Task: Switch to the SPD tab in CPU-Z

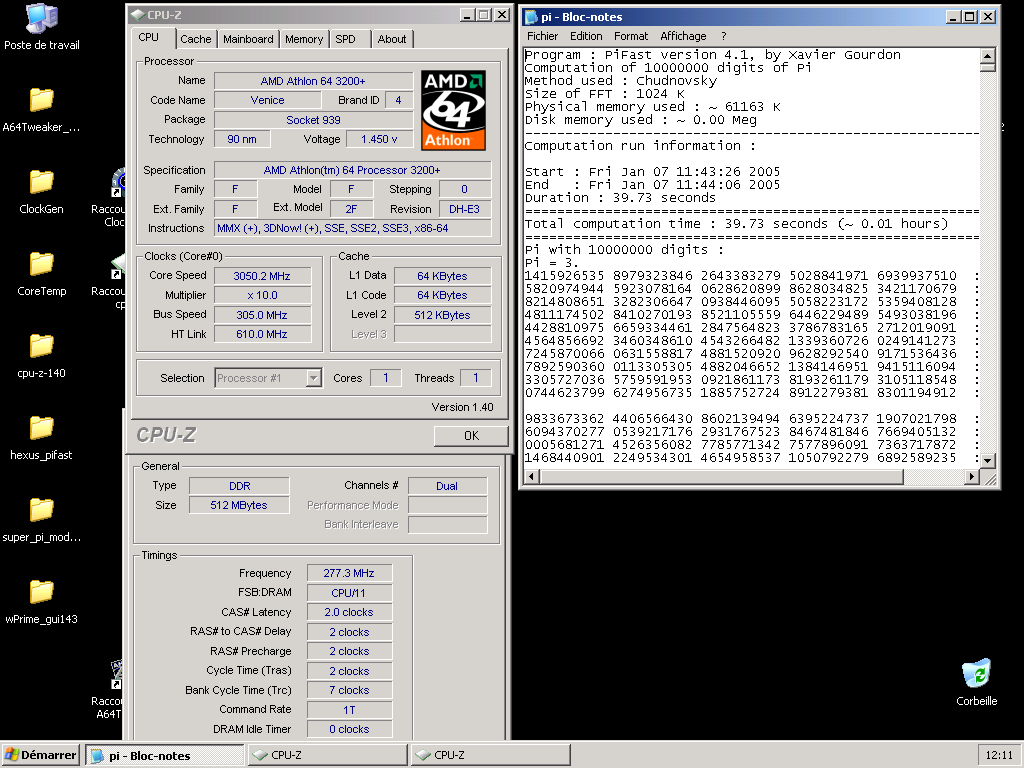Action: (345, 39)
